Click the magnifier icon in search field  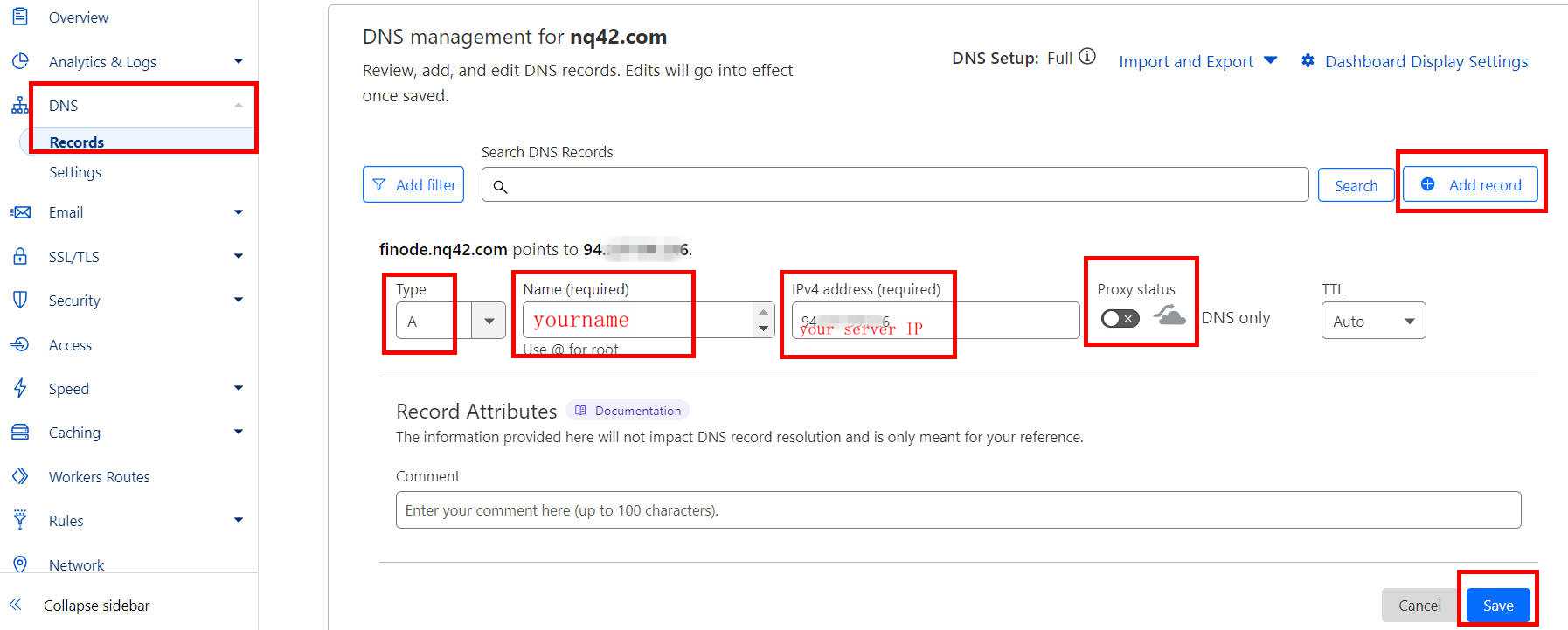click(500, 186)
